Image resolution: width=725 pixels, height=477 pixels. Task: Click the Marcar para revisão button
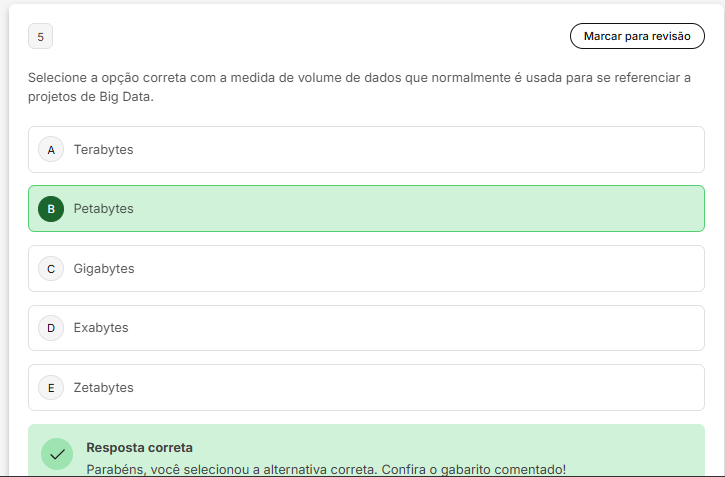(x=637, y=36)
